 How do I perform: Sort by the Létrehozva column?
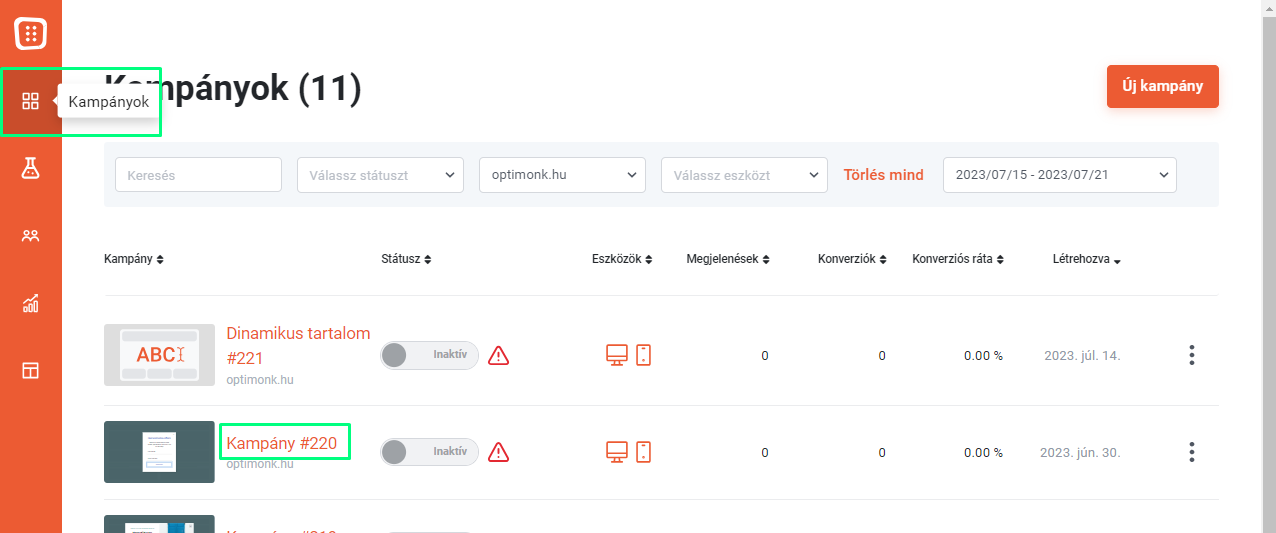[1087, 259]
